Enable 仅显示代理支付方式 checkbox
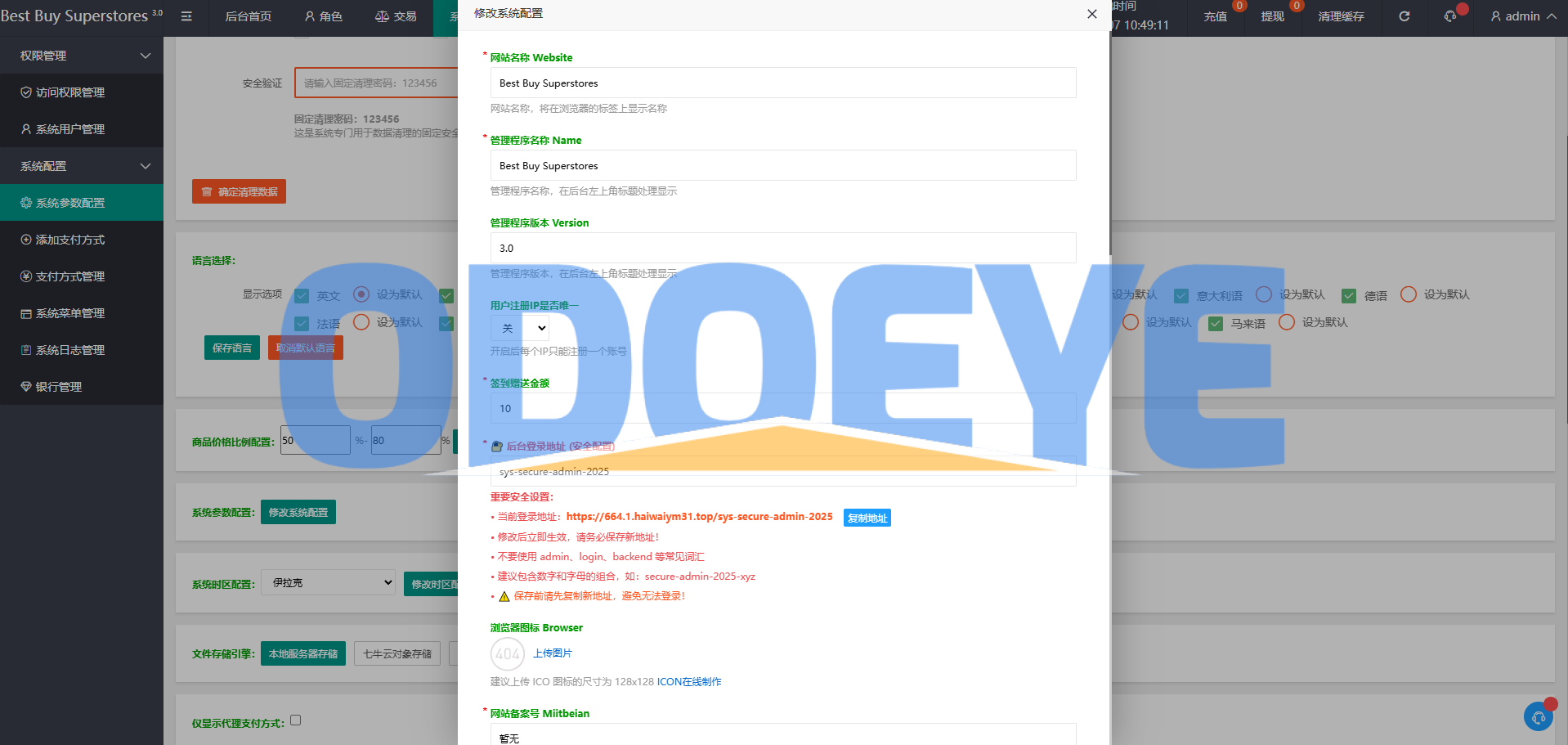This screenshot has height=745, width=1568. point(296,720)
